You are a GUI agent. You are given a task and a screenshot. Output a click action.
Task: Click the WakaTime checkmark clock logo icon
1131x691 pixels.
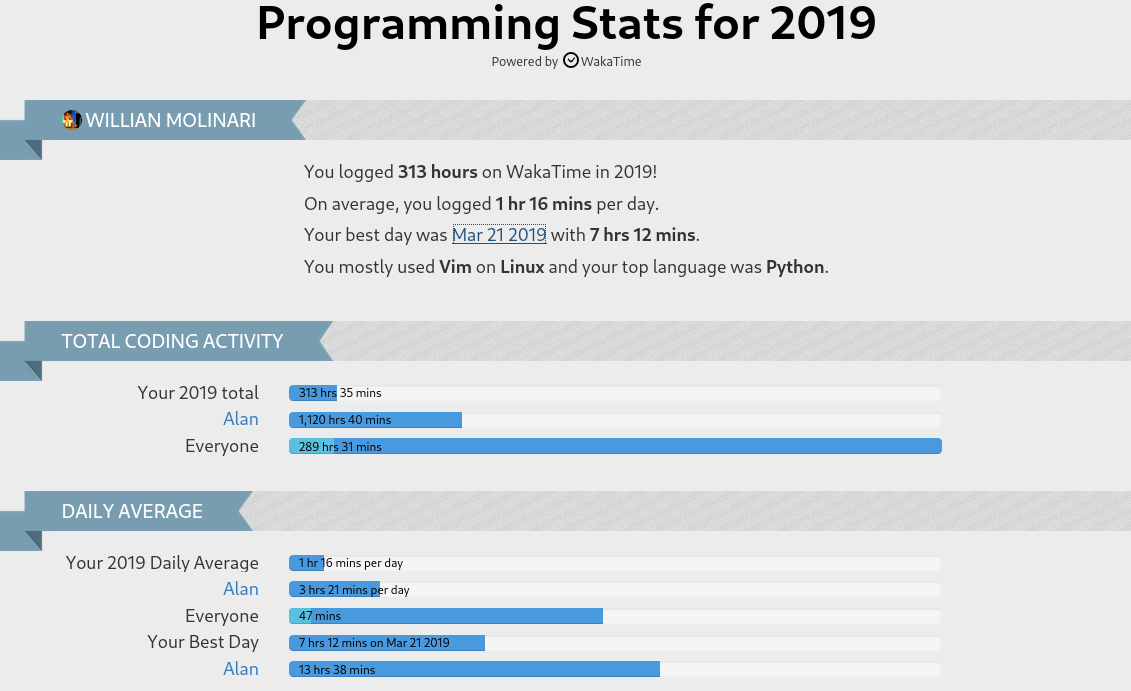click(571, 61)
